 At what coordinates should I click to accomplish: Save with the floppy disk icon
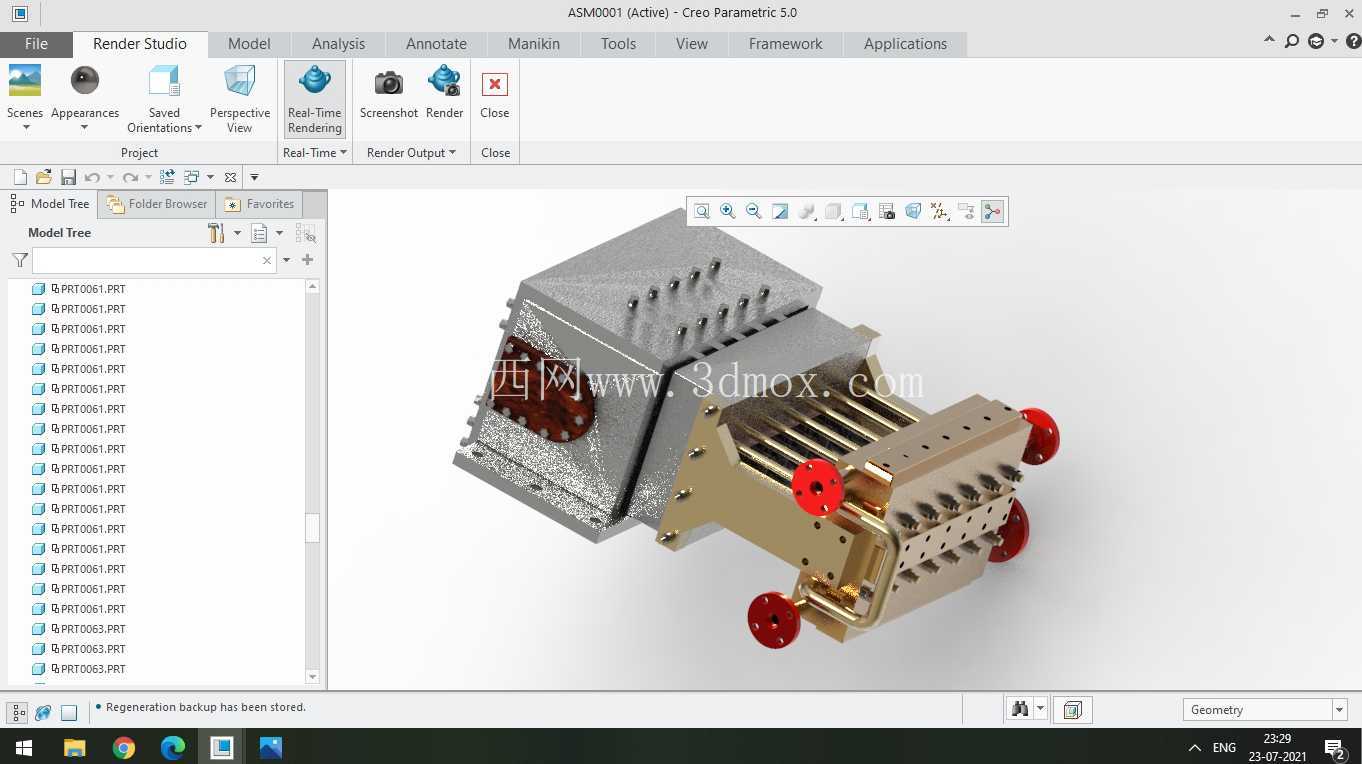click(68, 177)
